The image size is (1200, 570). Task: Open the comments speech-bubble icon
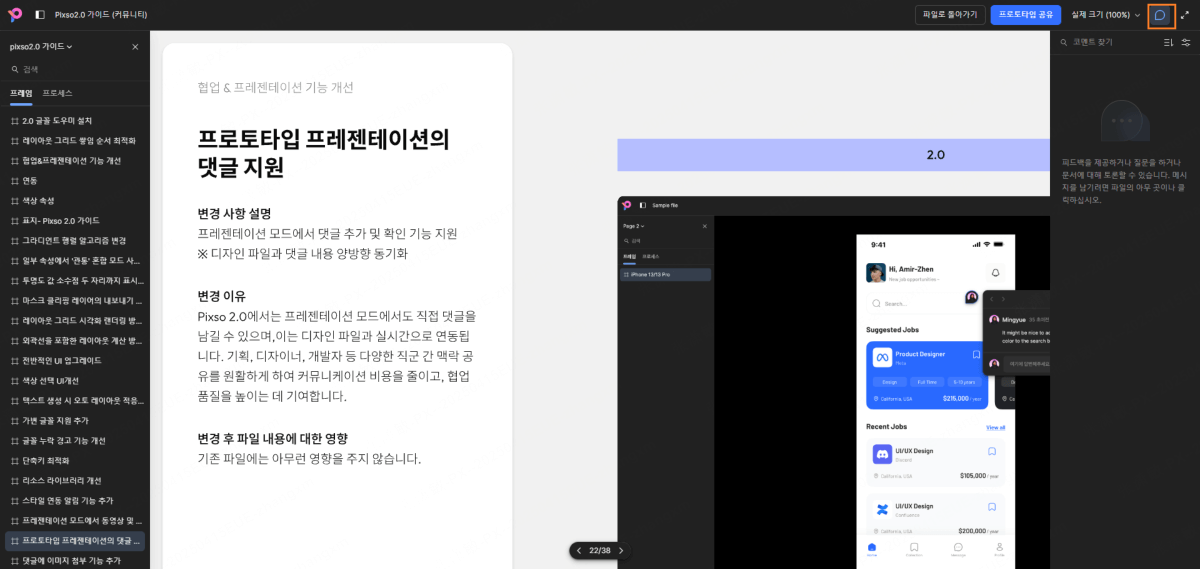pyautogui.click(x=1160, y=15)
